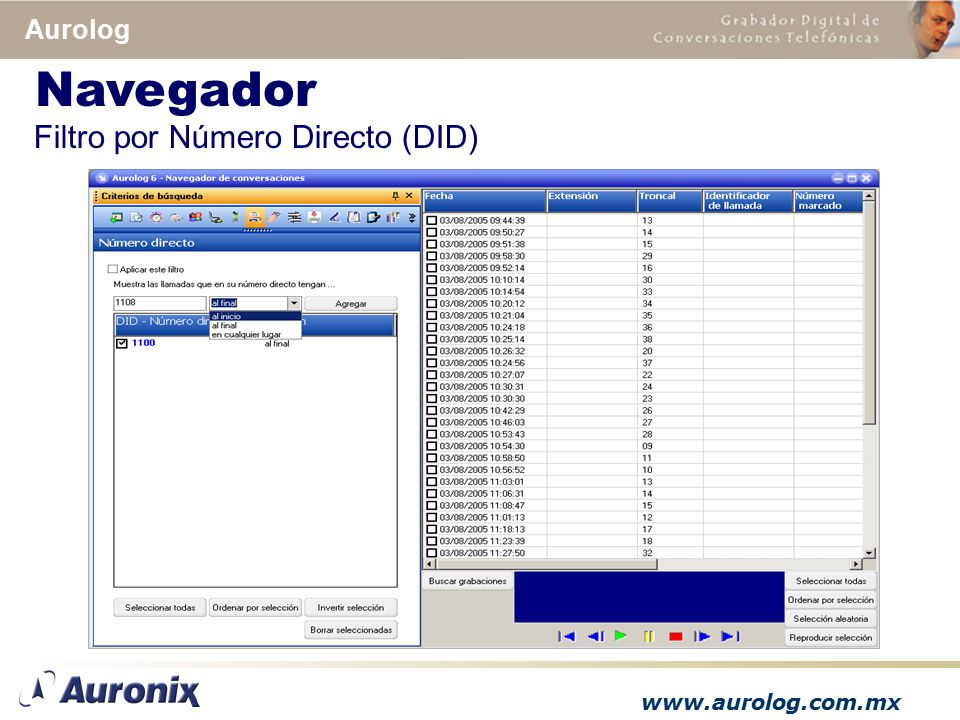Image resolution: width=960 pixels, height=720 pixels.
Task: Pause playback with the yellow bars button
Action: (x=649, y=637)
